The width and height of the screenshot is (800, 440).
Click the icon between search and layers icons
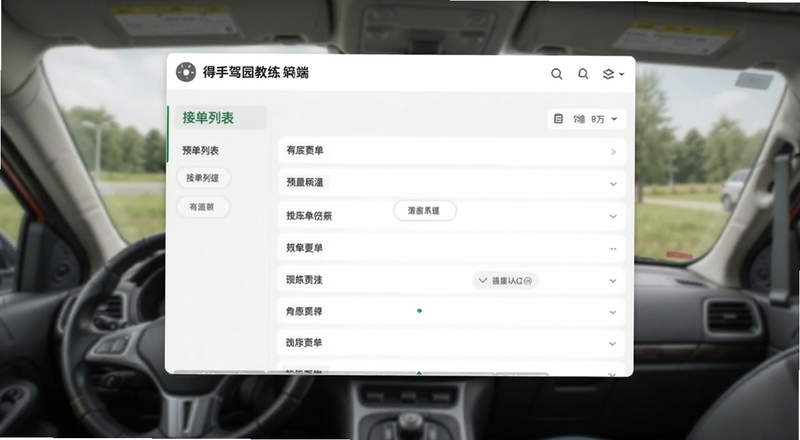pyautogui.click(x=583, y=74)
